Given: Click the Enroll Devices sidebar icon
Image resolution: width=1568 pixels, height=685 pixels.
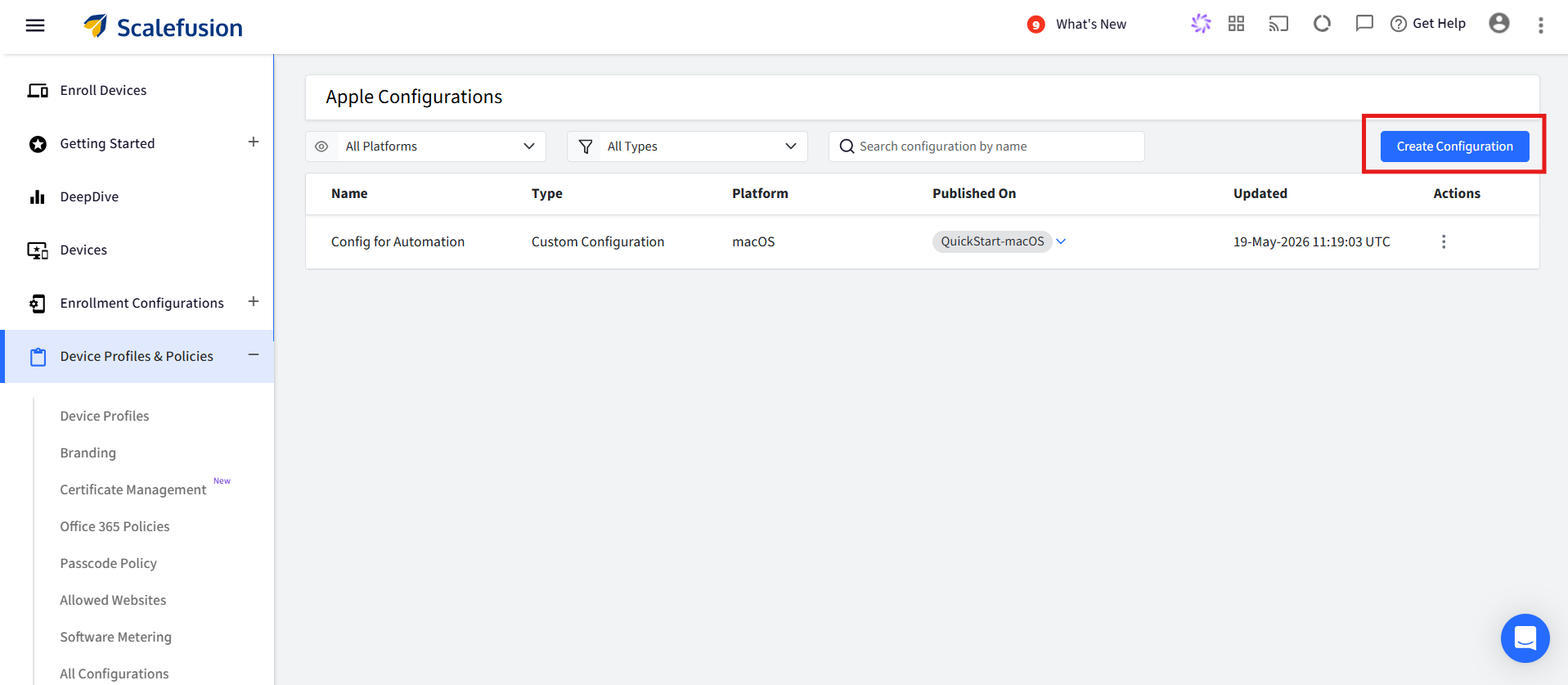Looking at the screenshot, I should (x=38, y=90).
